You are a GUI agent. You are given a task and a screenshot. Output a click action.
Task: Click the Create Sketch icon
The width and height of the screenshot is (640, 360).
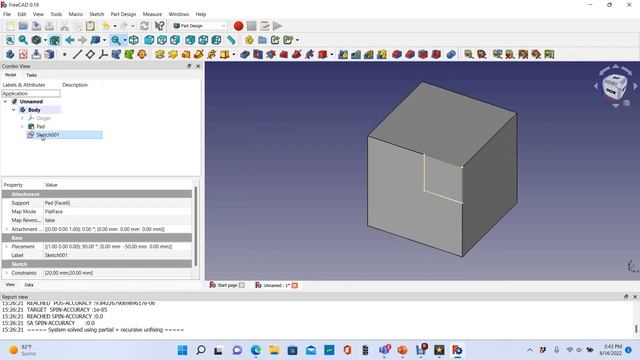[x=23, y=54]
